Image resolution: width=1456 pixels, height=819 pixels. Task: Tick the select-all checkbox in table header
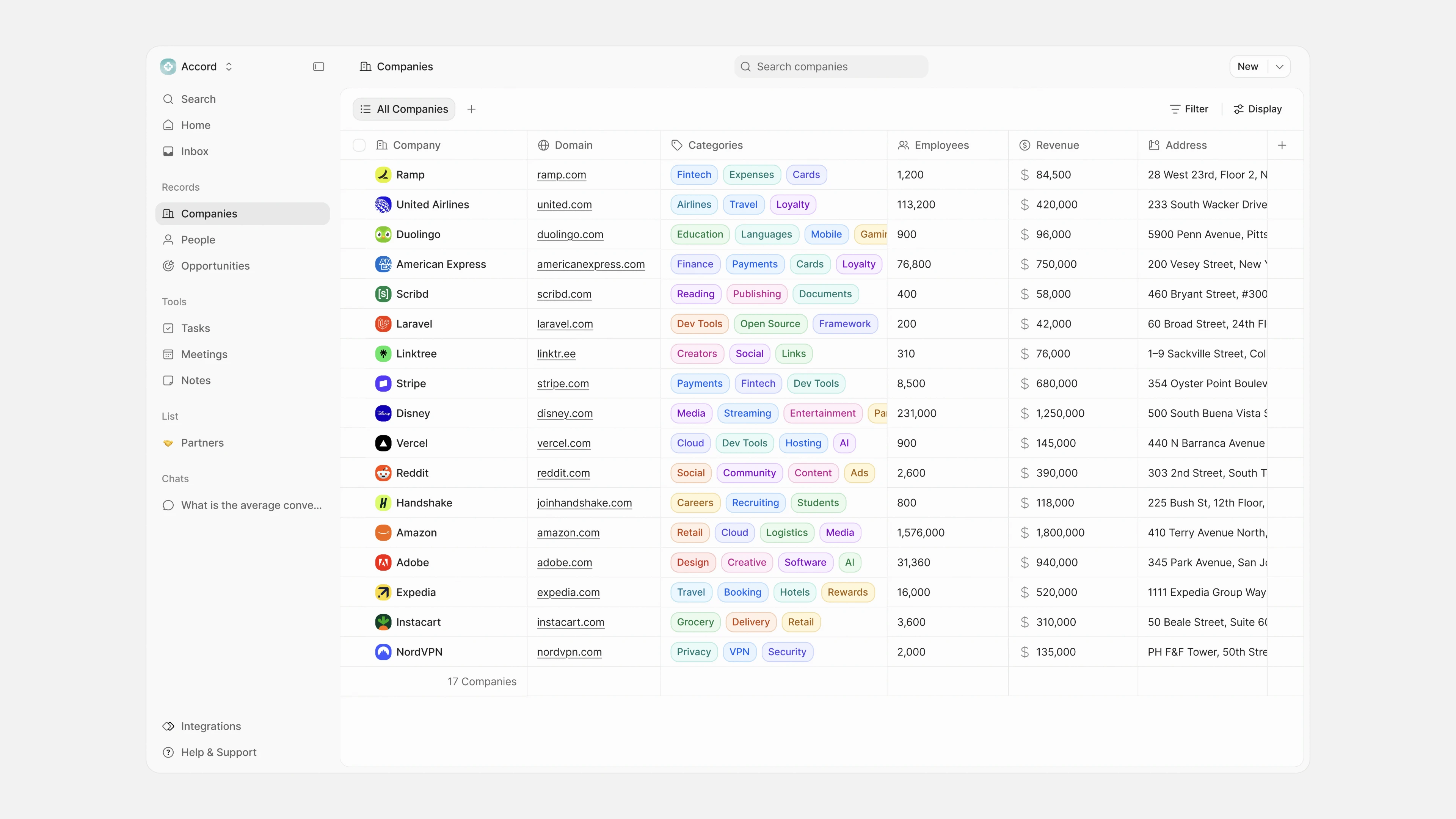pyautogui.click(x=359, y=145)
